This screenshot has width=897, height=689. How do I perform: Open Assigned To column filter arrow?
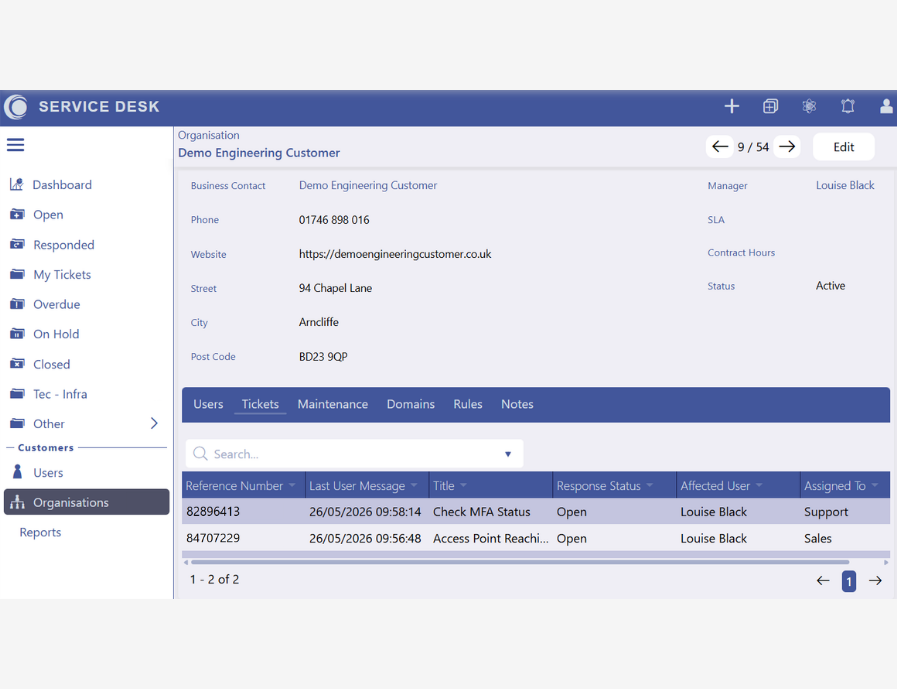(x=875, y=485)
